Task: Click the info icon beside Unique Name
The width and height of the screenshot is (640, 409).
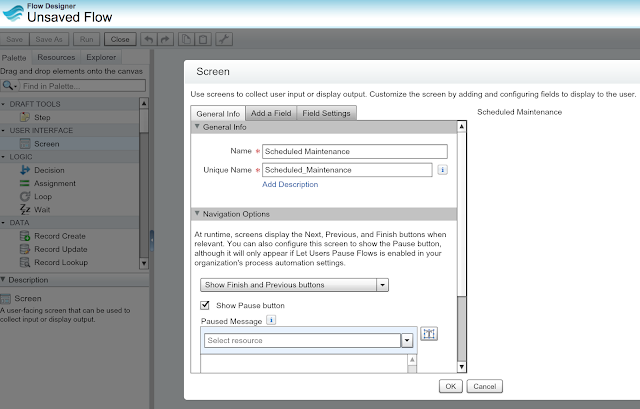Action: click(442, 171)
